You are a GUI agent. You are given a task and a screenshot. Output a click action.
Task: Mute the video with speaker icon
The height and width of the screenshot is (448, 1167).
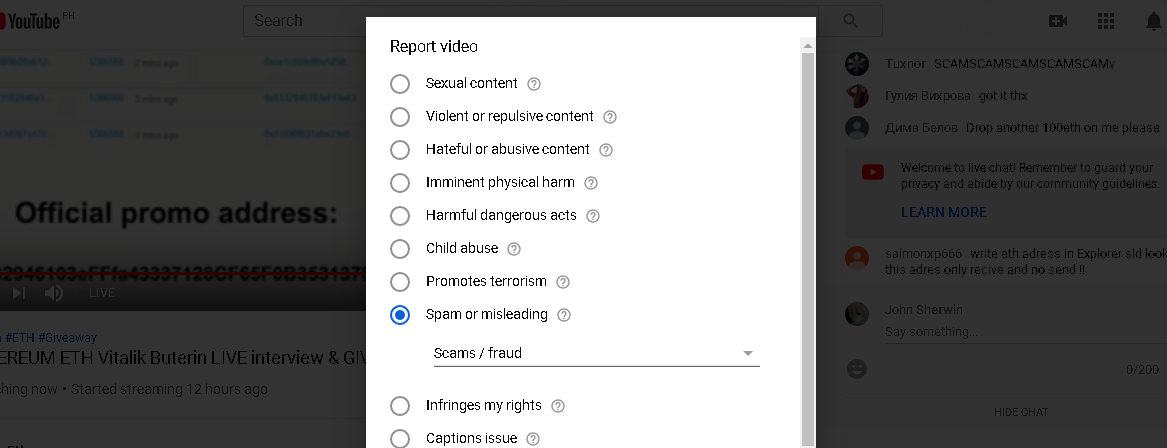click(x=54, y=293)
